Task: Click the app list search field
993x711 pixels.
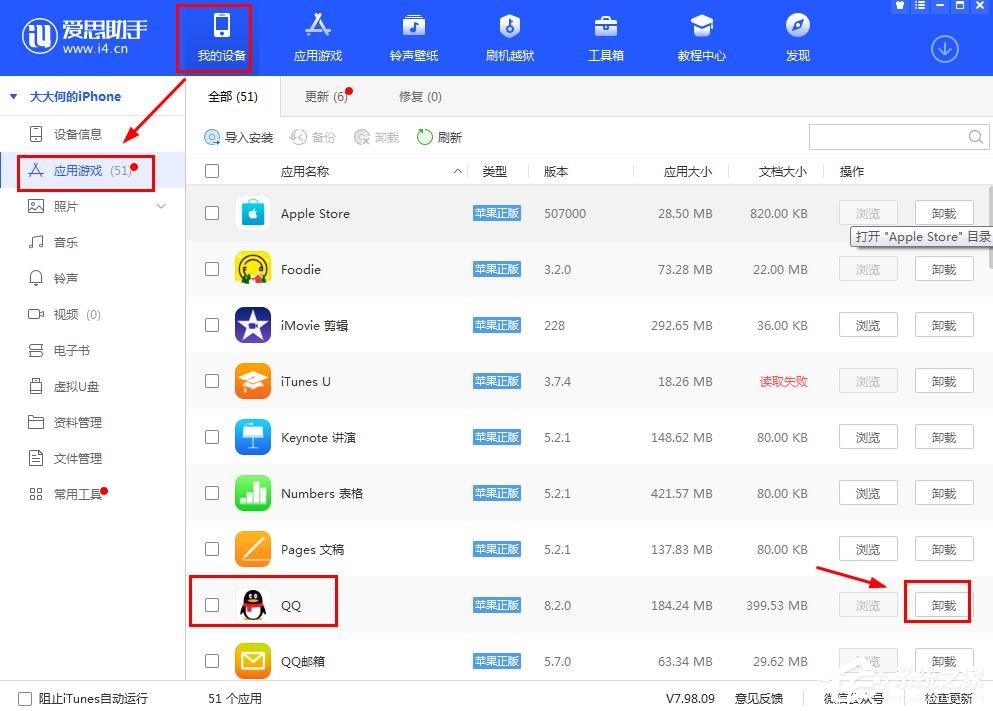Action: (x=890, y=136)
